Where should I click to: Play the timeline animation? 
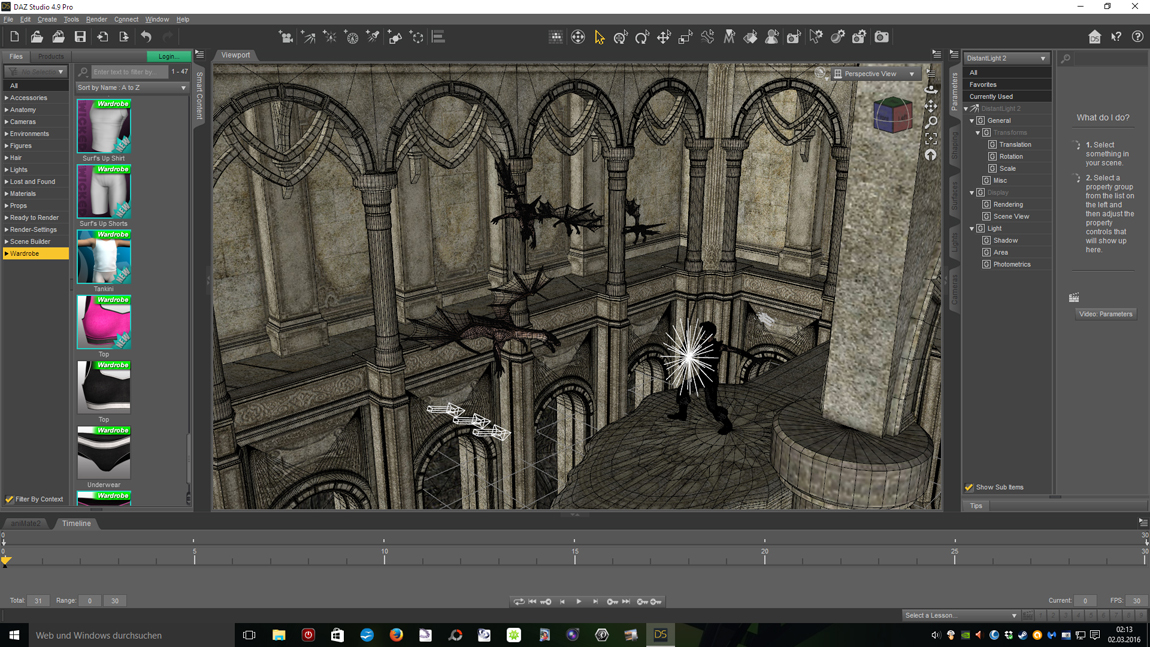(x=579, y=602)
